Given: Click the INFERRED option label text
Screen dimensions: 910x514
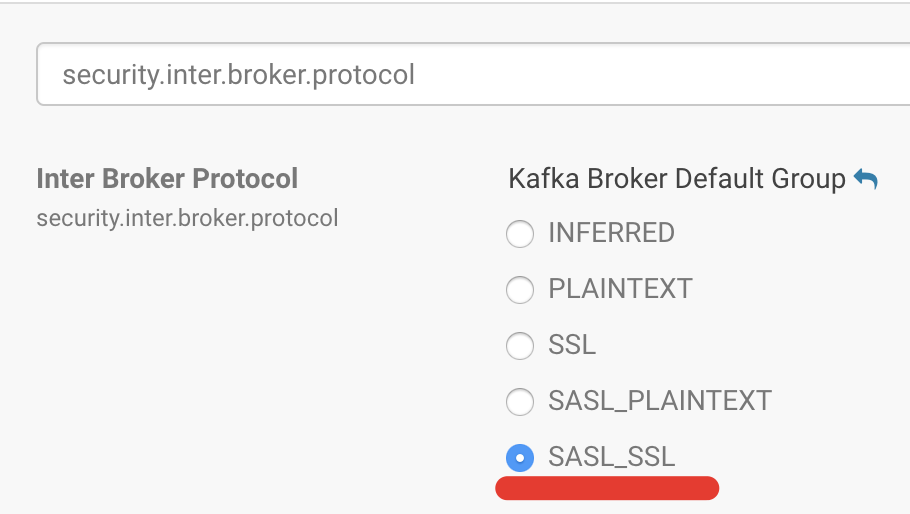Looking at the screenshot, I should click(x=611, y=233).
